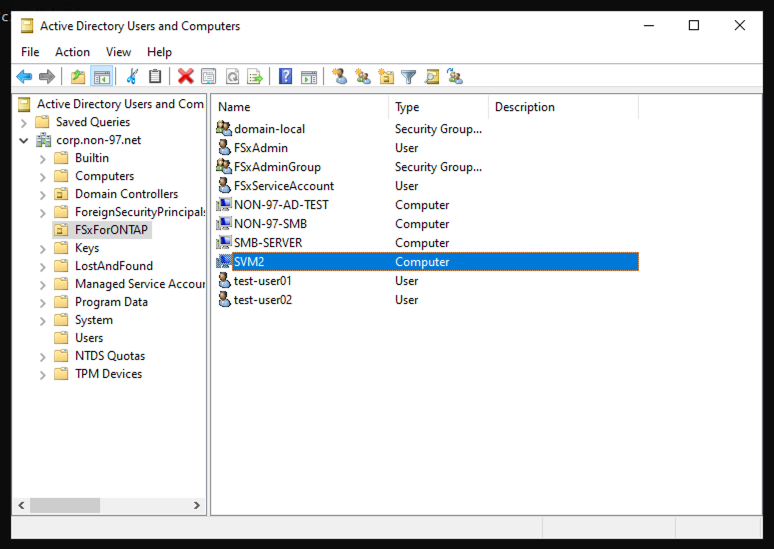Image resolution: width=774 pixels, height=549 pixels.
Task: Expand the Saved Queries node
Action: click(24, 122)
